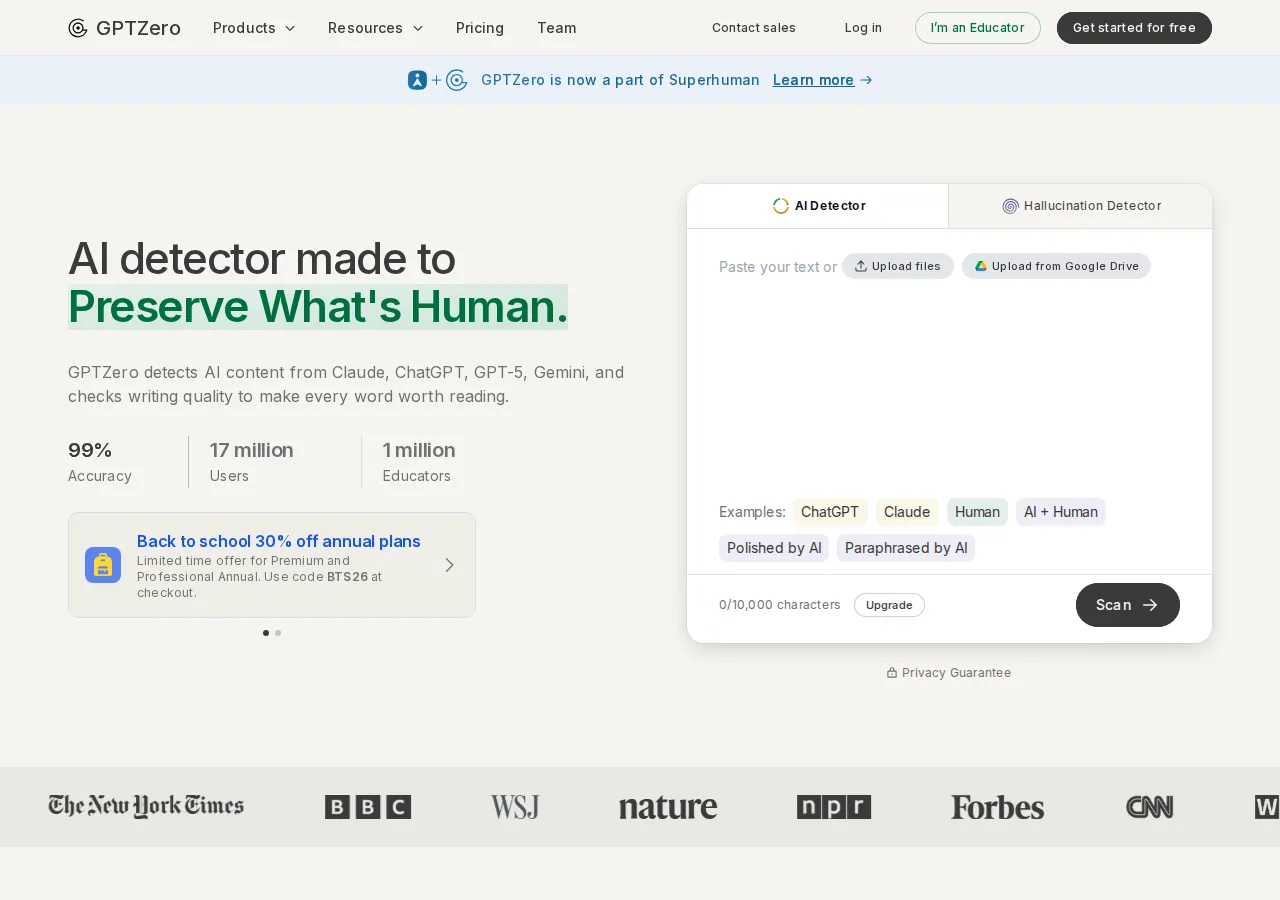
Task: Switch to the Hallucination Detector tab
Action: point(1081,206)
